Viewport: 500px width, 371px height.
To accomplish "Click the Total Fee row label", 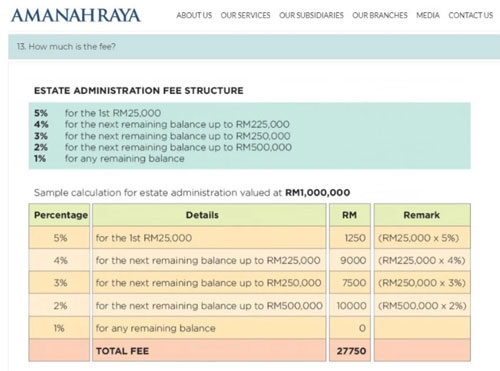I will point(123,351).
